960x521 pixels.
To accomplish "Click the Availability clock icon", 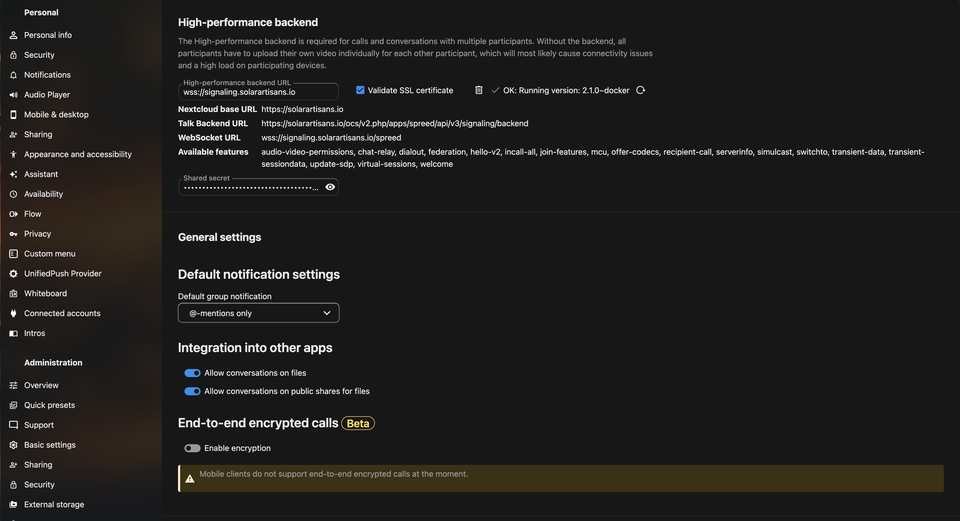I will (13, 194).
